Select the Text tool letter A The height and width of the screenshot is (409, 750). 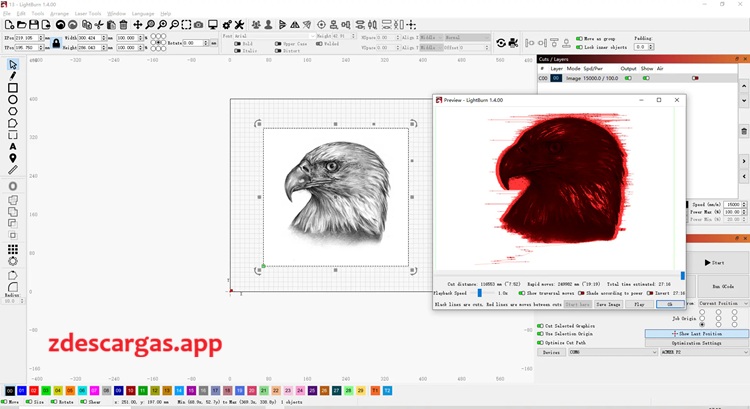click(13, 146)
